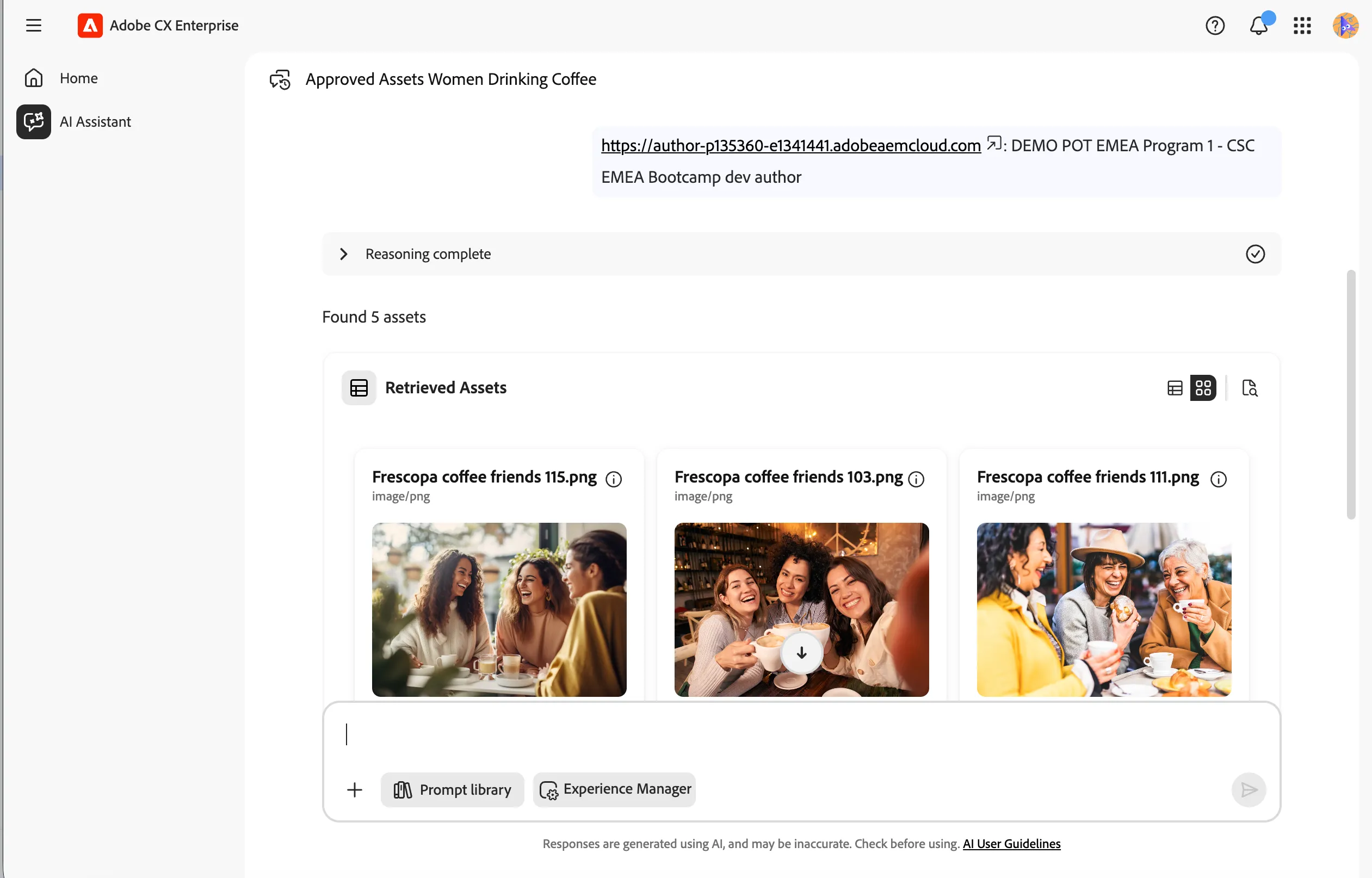
Task: Click the Frescopa coffee friends 103.png title
Action: [788, 477]
